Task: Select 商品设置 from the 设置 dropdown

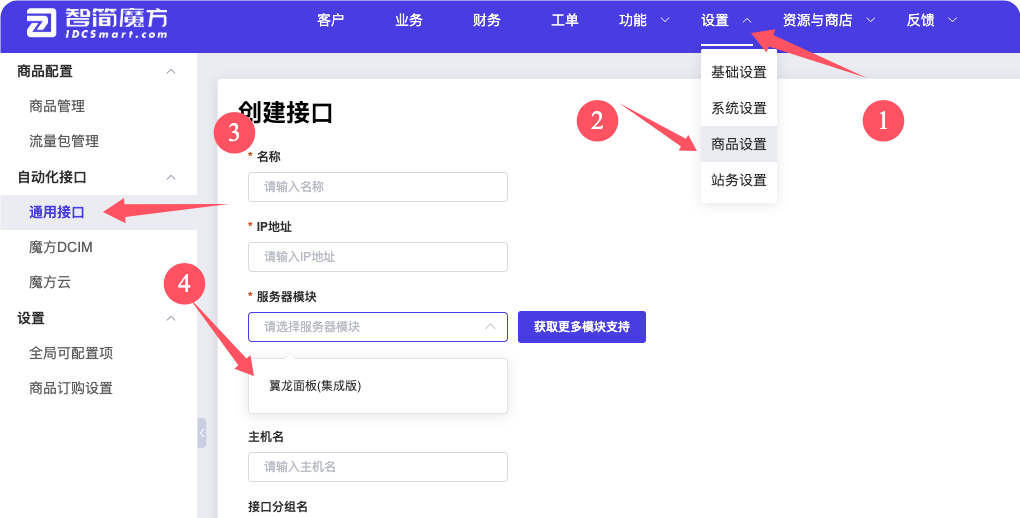Action: 738,144
